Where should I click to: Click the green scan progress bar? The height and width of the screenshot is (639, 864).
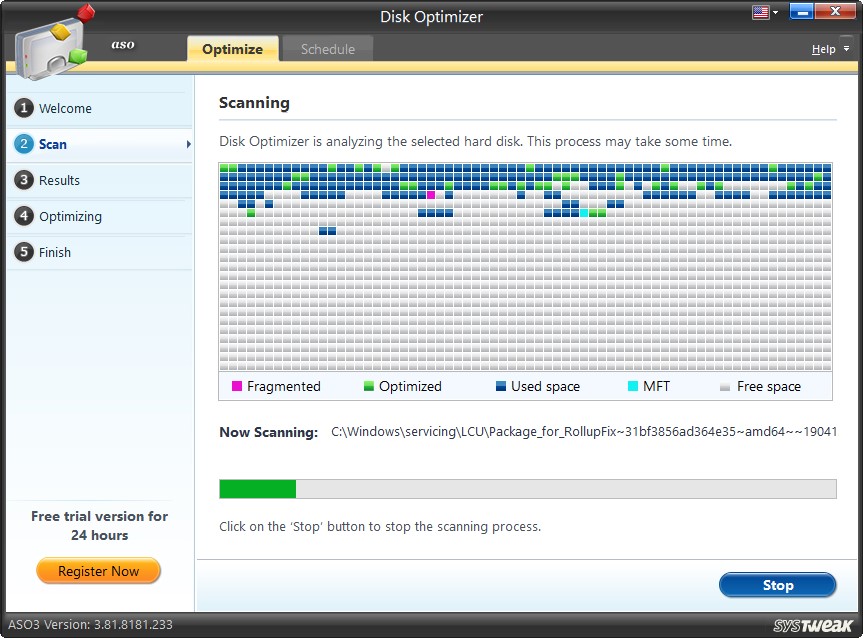coord(256,488)
